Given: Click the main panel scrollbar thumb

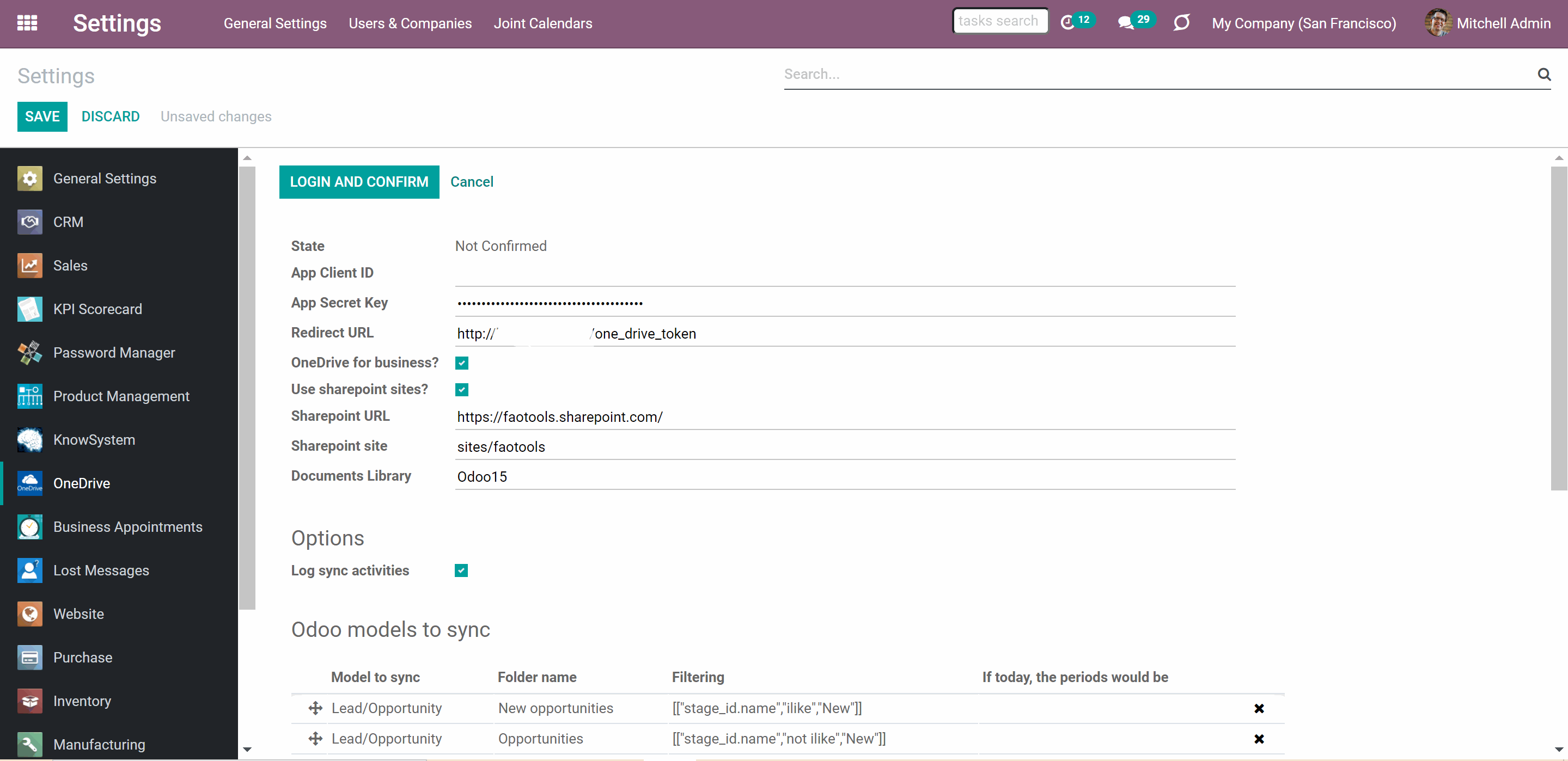Looking at the screenshot, I should click(1559, 328).
